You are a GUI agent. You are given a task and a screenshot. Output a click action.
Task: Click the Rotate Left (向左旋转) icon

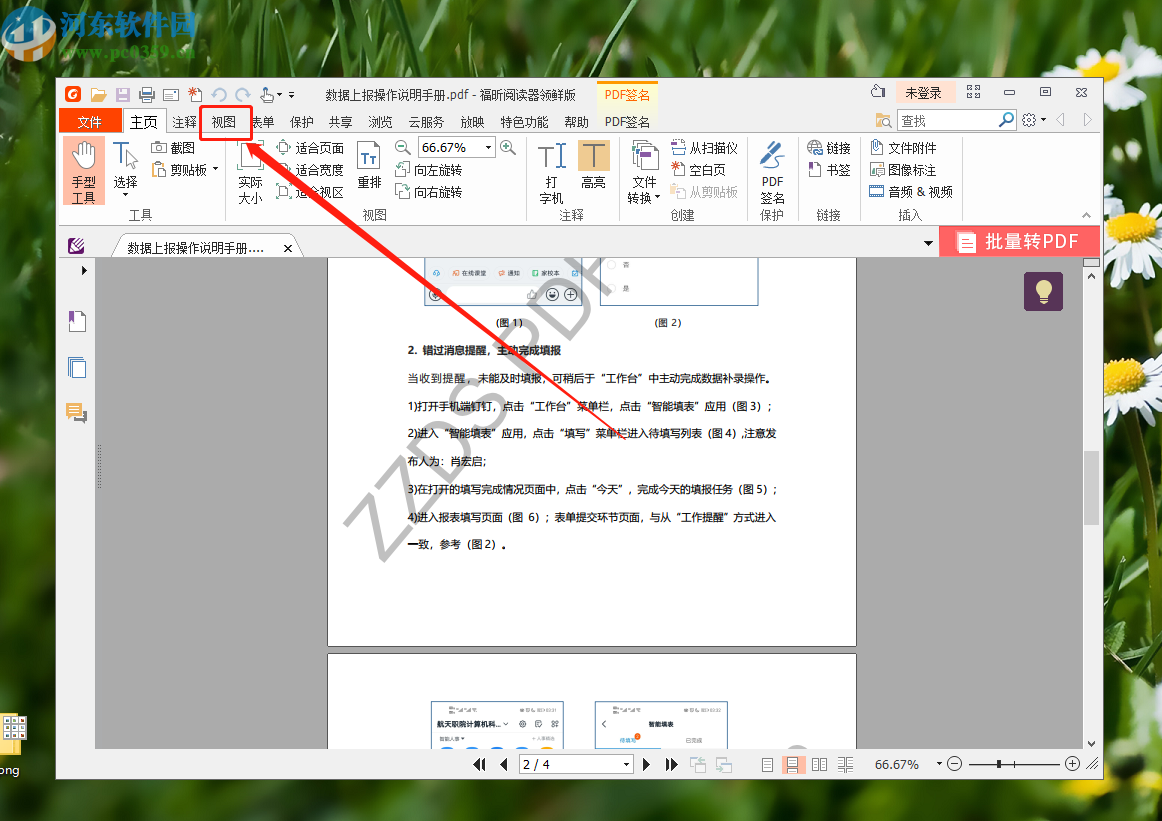tap(403, 170)
